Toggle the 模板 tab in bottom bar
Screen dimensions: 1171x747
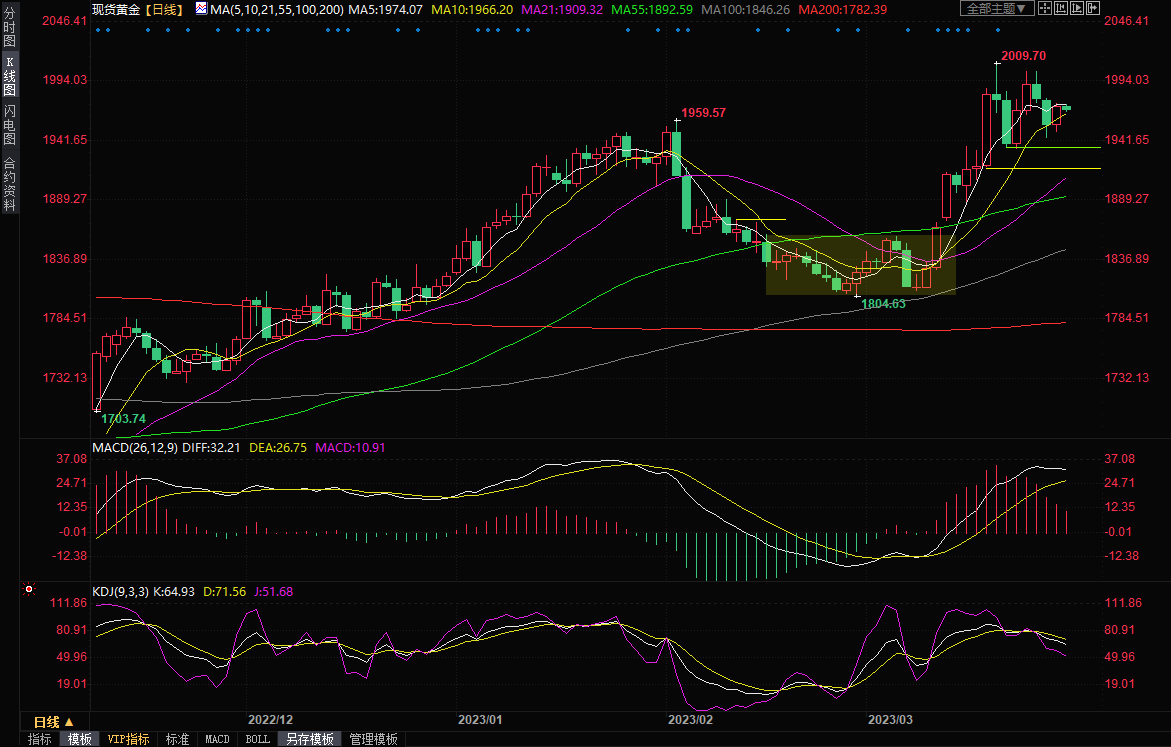pos(79,739)
